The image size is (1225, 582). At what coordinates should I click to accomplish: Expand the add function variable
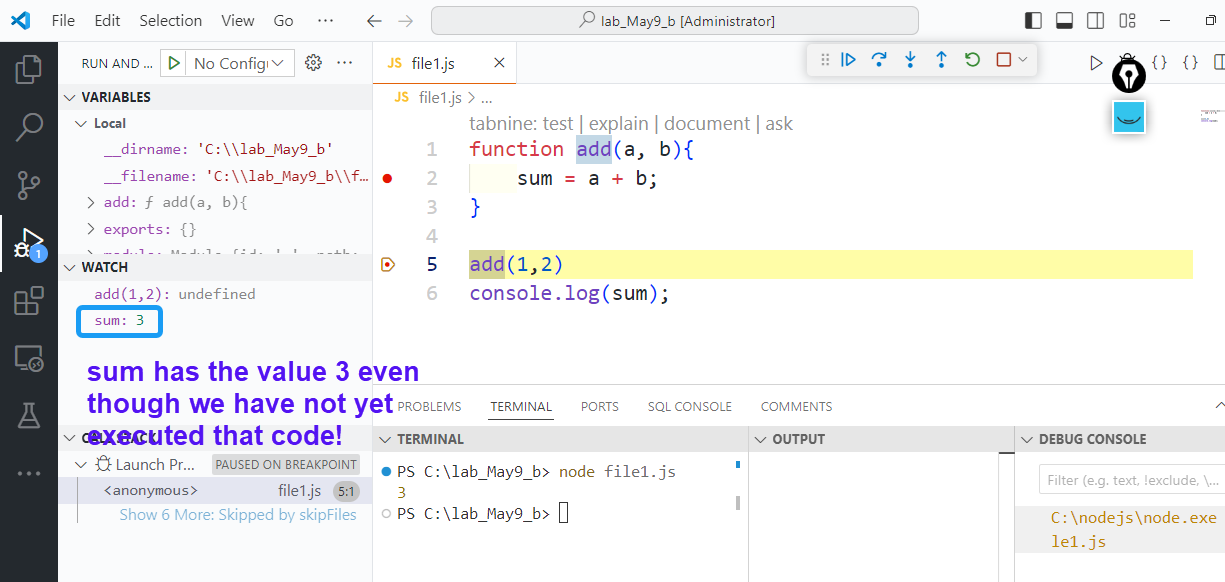pos(92,202)
